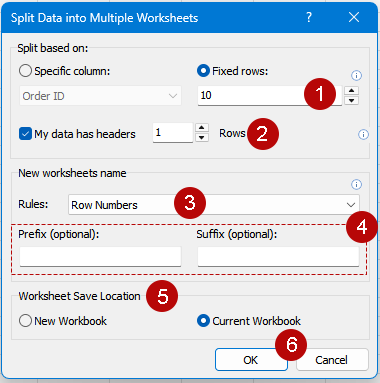This screenshot has height=383, width=380.
Task: Increase fixed rows value with up arrow
Action: [351, 91]
